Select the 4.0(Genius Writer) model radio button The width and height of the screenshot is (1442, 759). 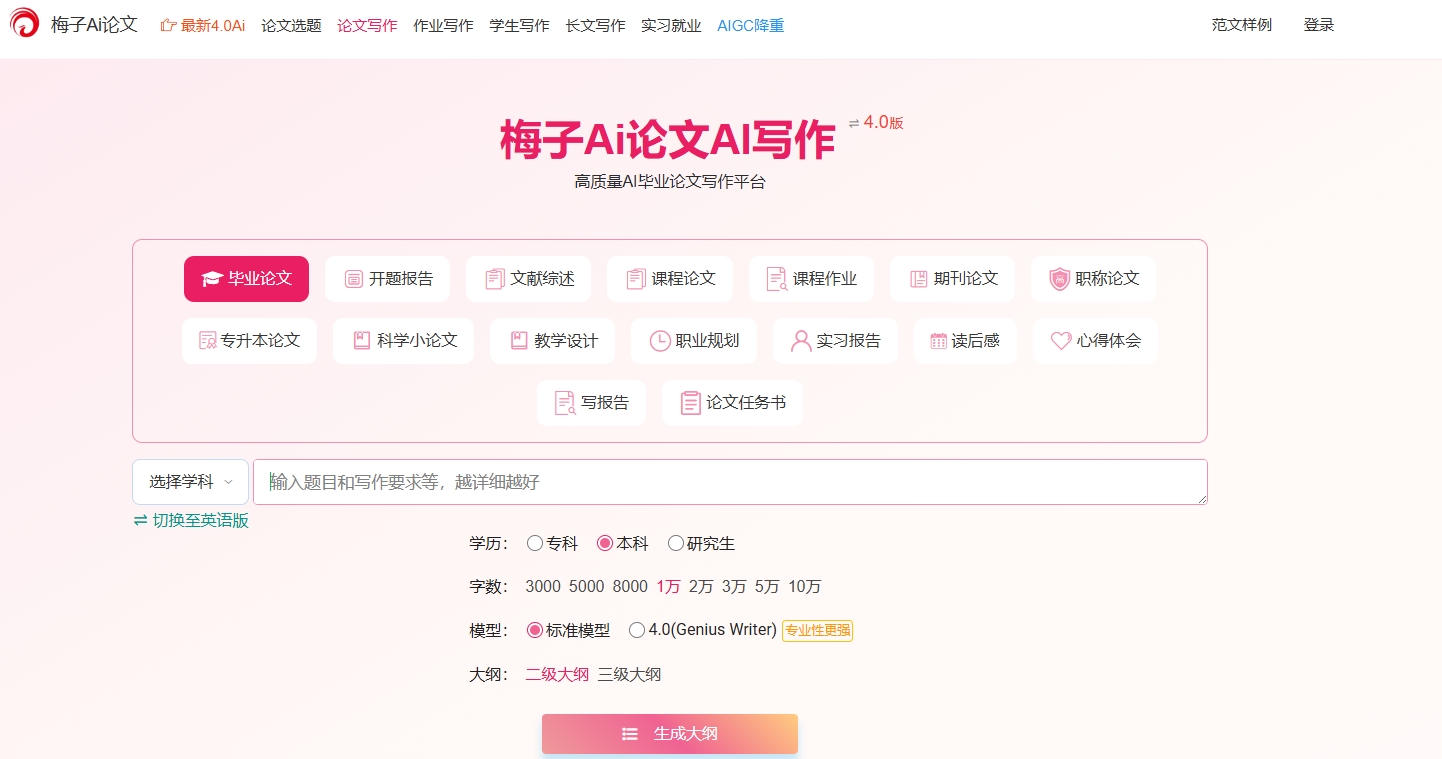tap(637, 630)
